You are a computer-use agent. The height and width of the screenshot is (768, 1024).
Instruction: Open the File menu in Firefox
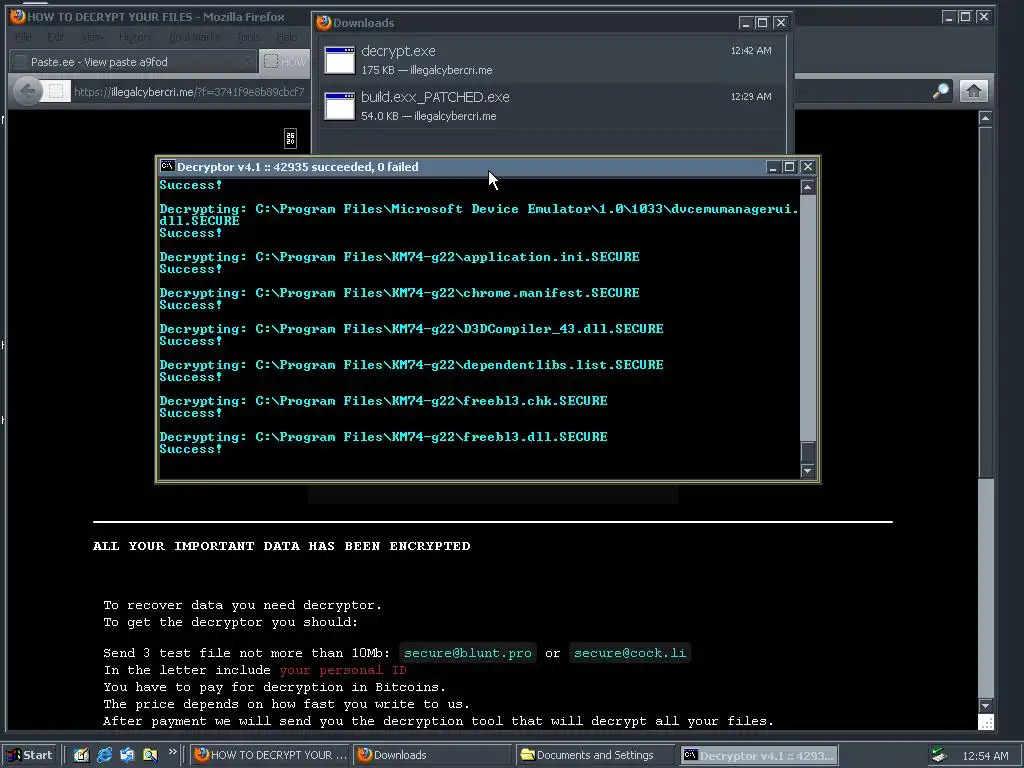point(24,37)
